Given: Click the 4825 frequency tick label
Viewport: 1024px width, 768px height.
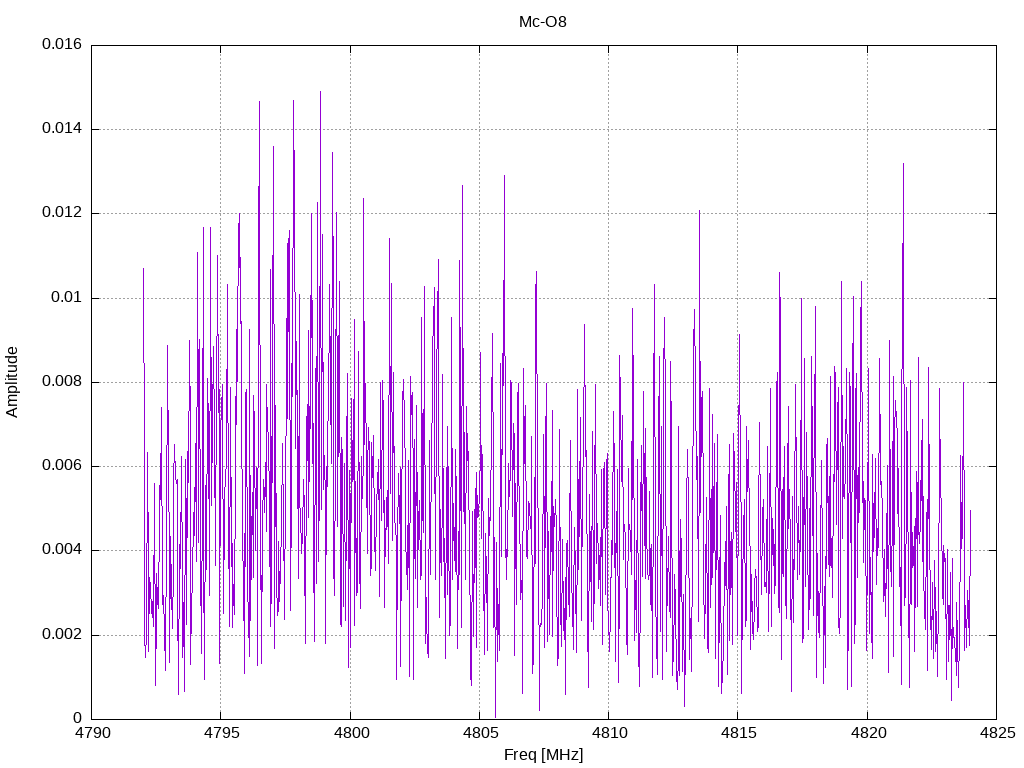Looking at the screenshot, I should tap(997, 733).
